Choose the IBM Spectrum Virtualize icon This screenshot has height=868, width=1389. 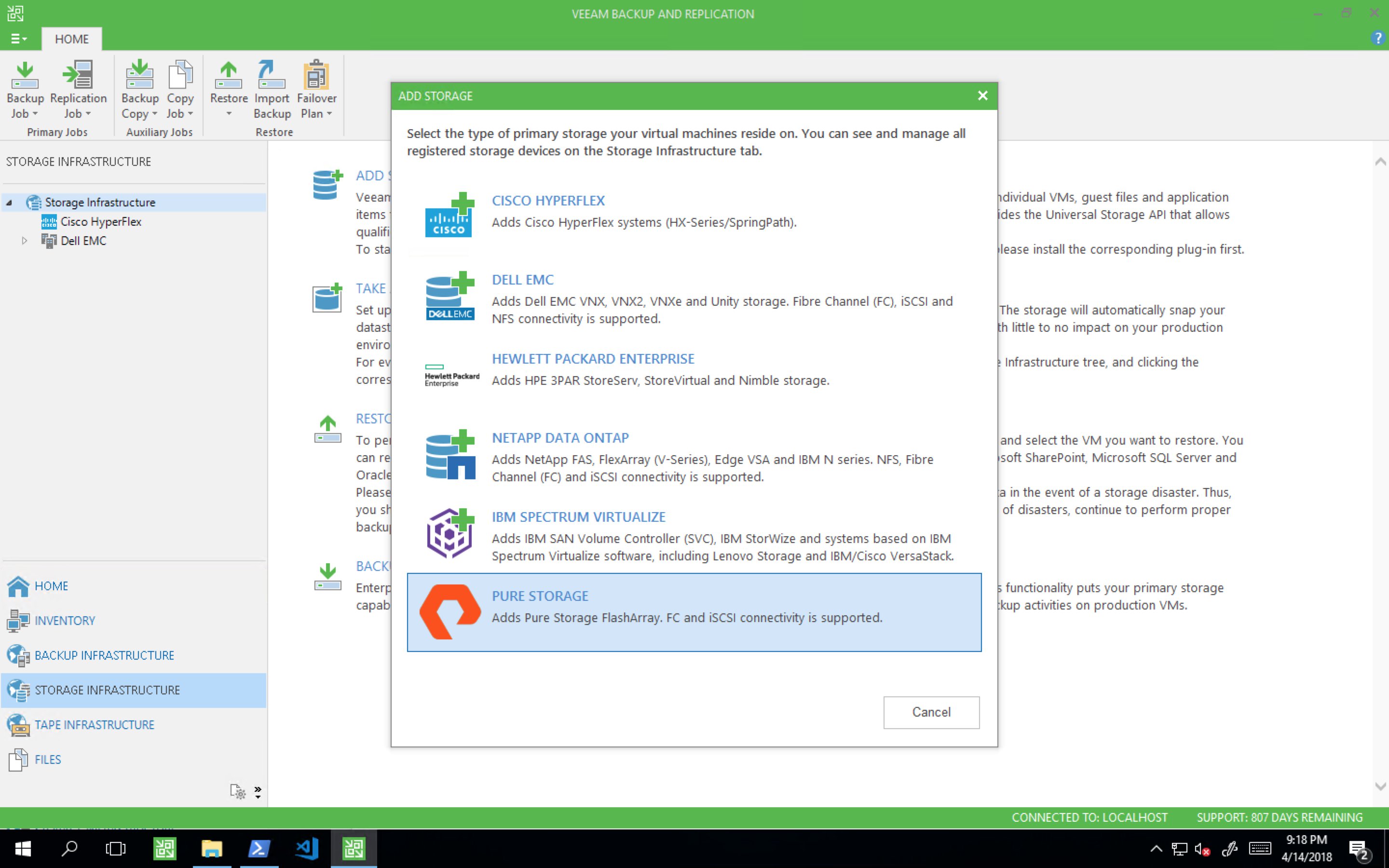[450, 533]
